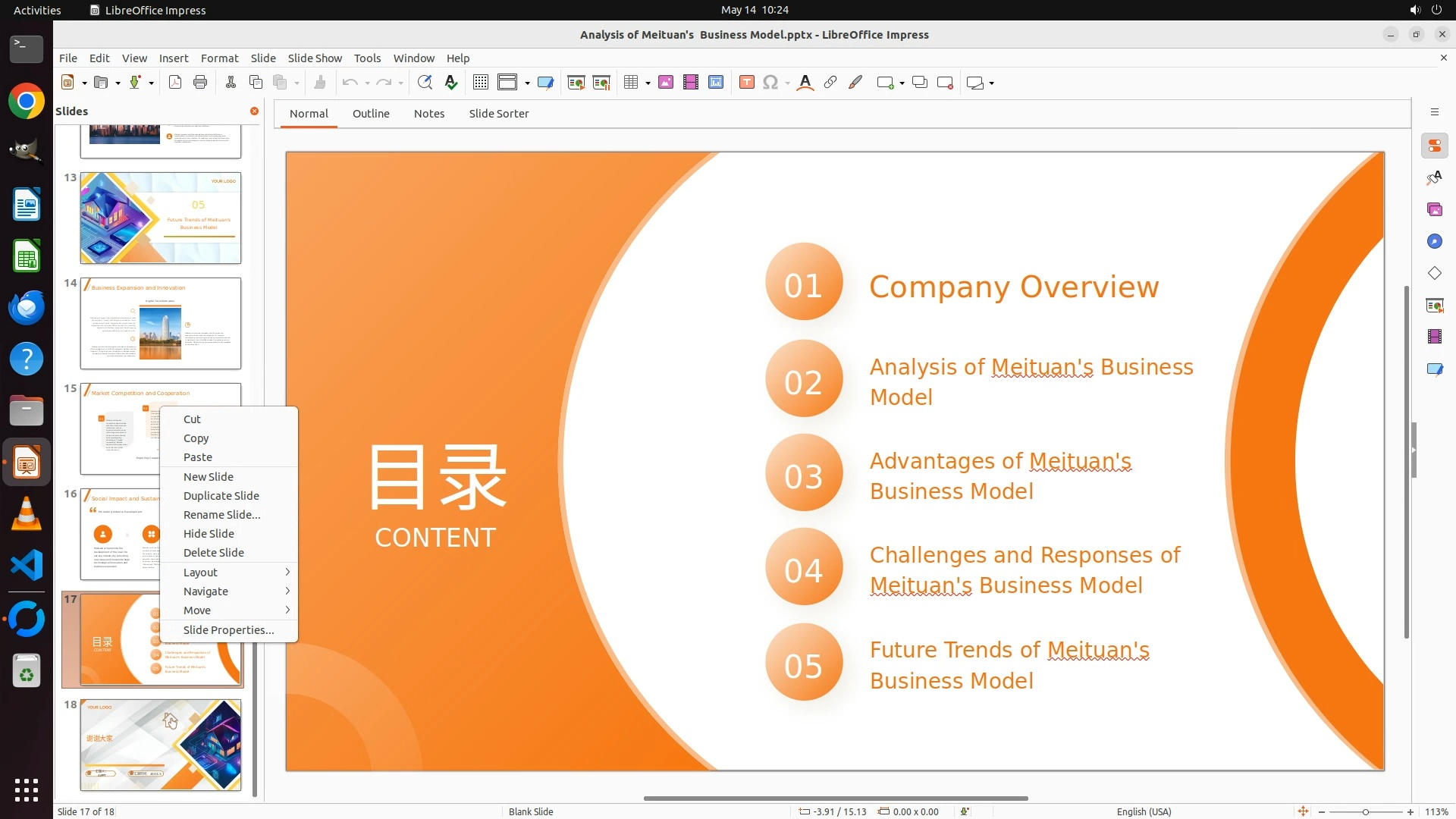Viewport: 1456px width, 819px height.
Task: Click Insert Text Box icon
Action: point(746,83)
